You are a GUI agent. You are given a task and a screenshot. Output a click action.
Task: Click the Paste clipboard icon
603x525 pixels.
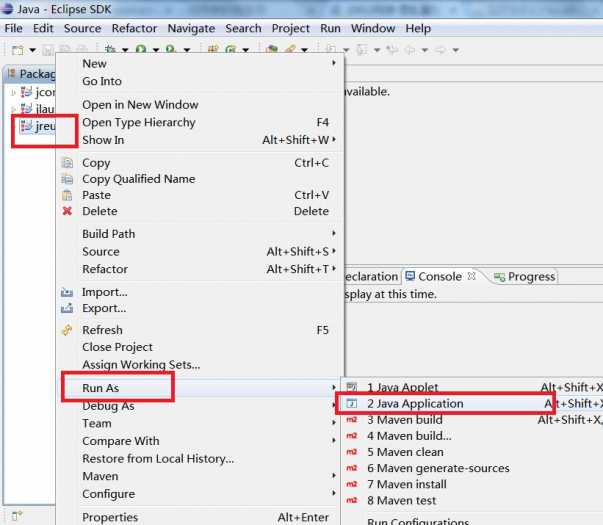click(67, 195)
